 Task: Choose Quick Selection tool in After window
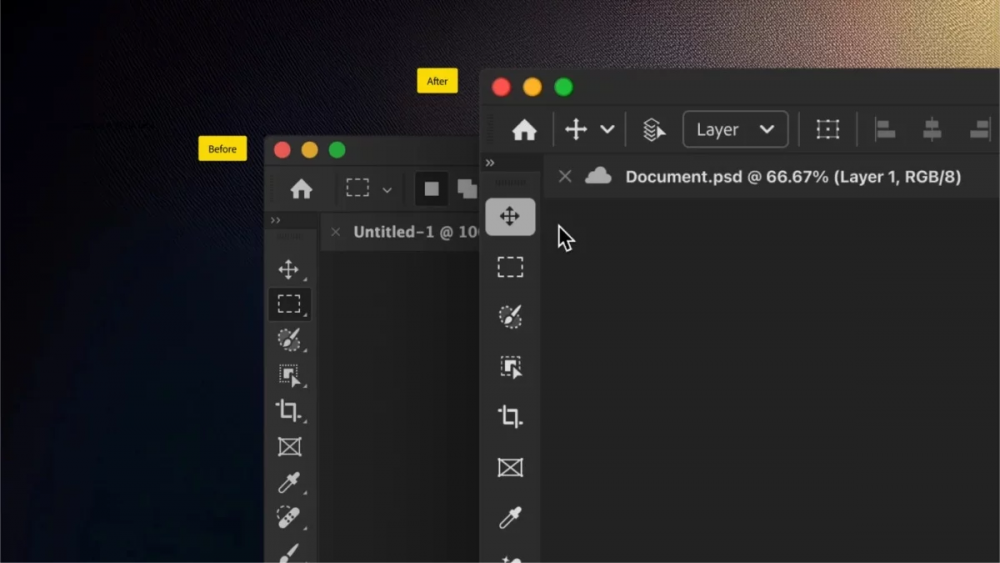[x=510, y=316]
